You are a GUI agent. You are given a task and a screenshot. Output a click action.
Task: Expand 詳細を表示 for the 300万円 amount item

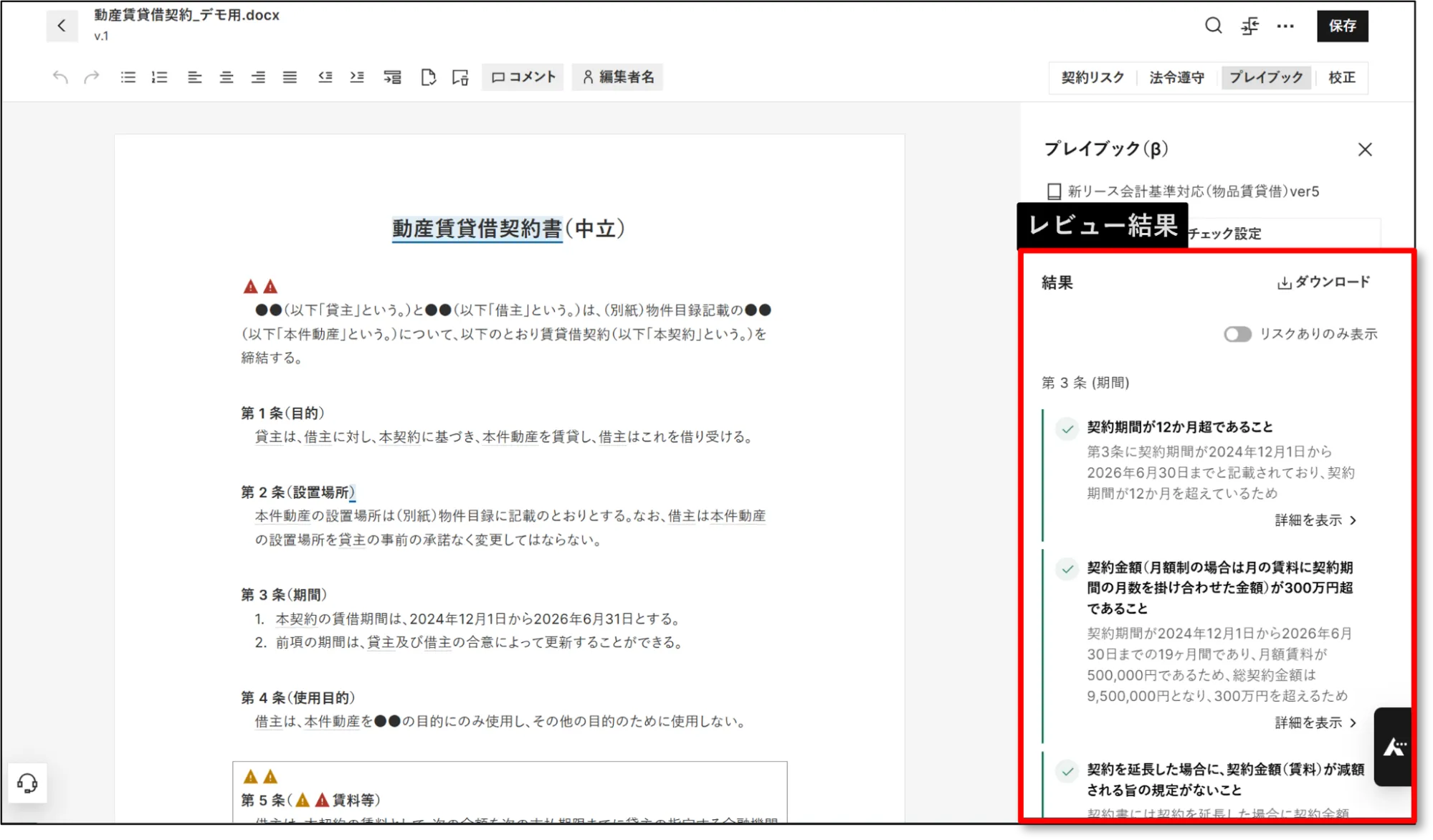click(x=1316, y=722)
